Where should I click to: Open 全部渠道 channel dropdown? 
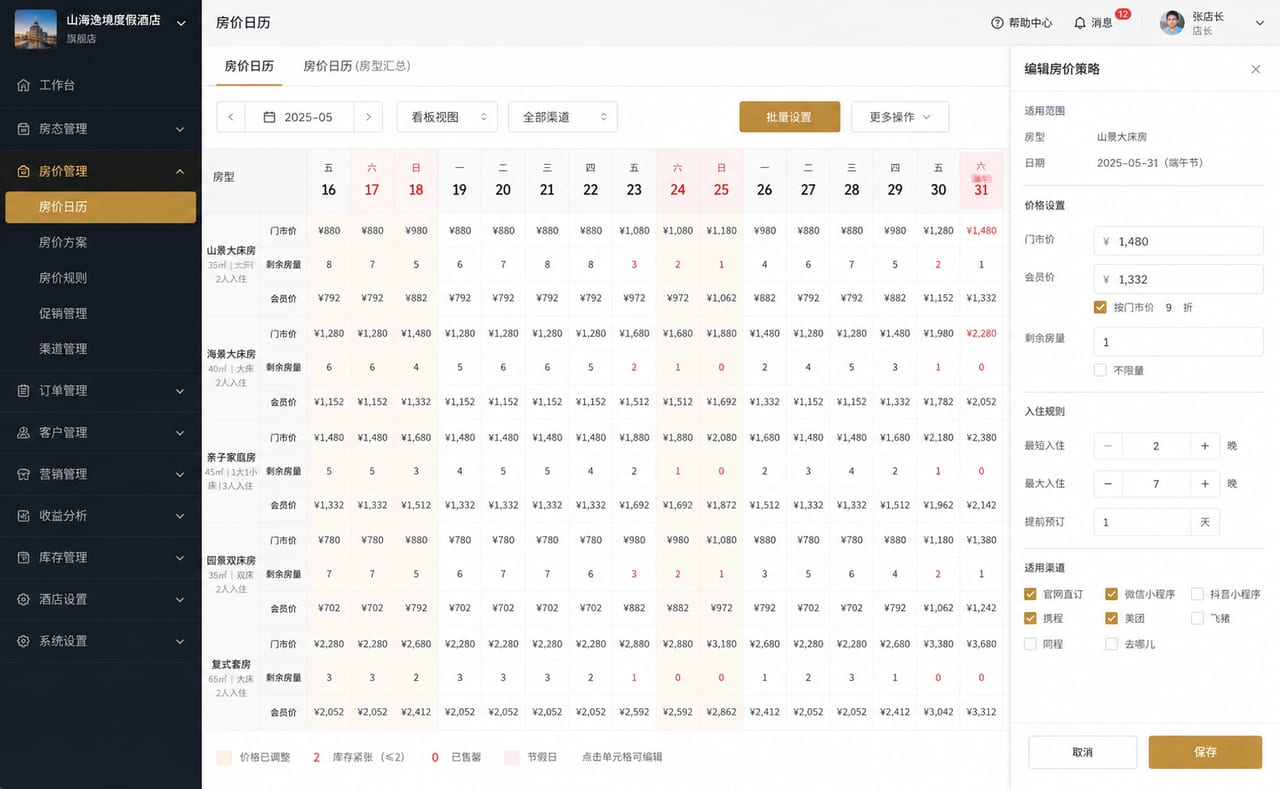(x=563, y=117)
